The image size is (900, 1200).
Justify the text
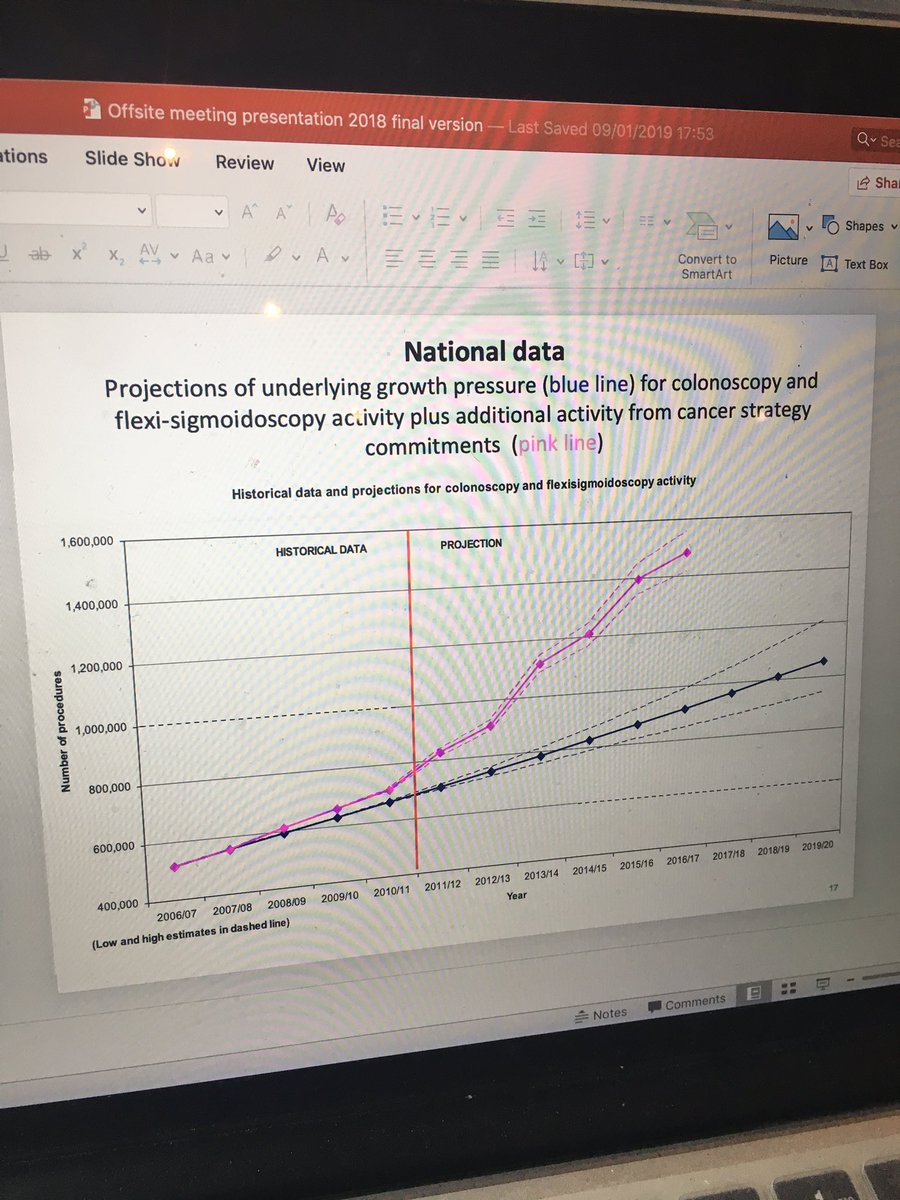[x=490, y=261]
